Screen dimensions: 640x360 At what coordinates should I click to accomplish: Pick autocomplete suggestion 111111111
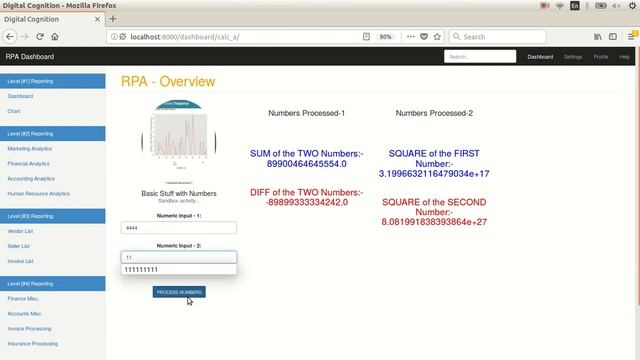coord(179,269)
